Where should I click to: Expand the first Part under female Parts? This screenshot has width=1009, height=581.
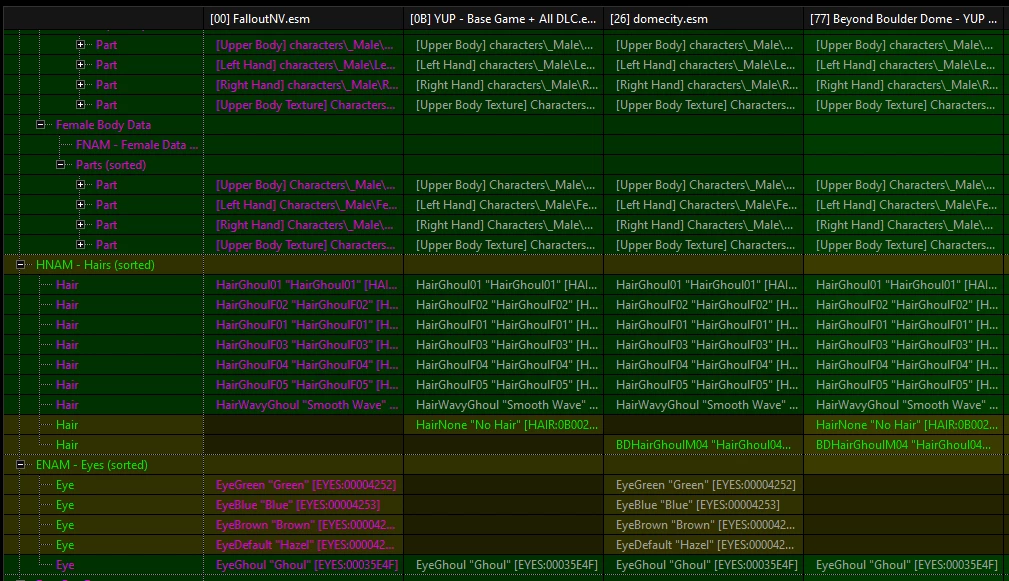(x=80, y=185)
